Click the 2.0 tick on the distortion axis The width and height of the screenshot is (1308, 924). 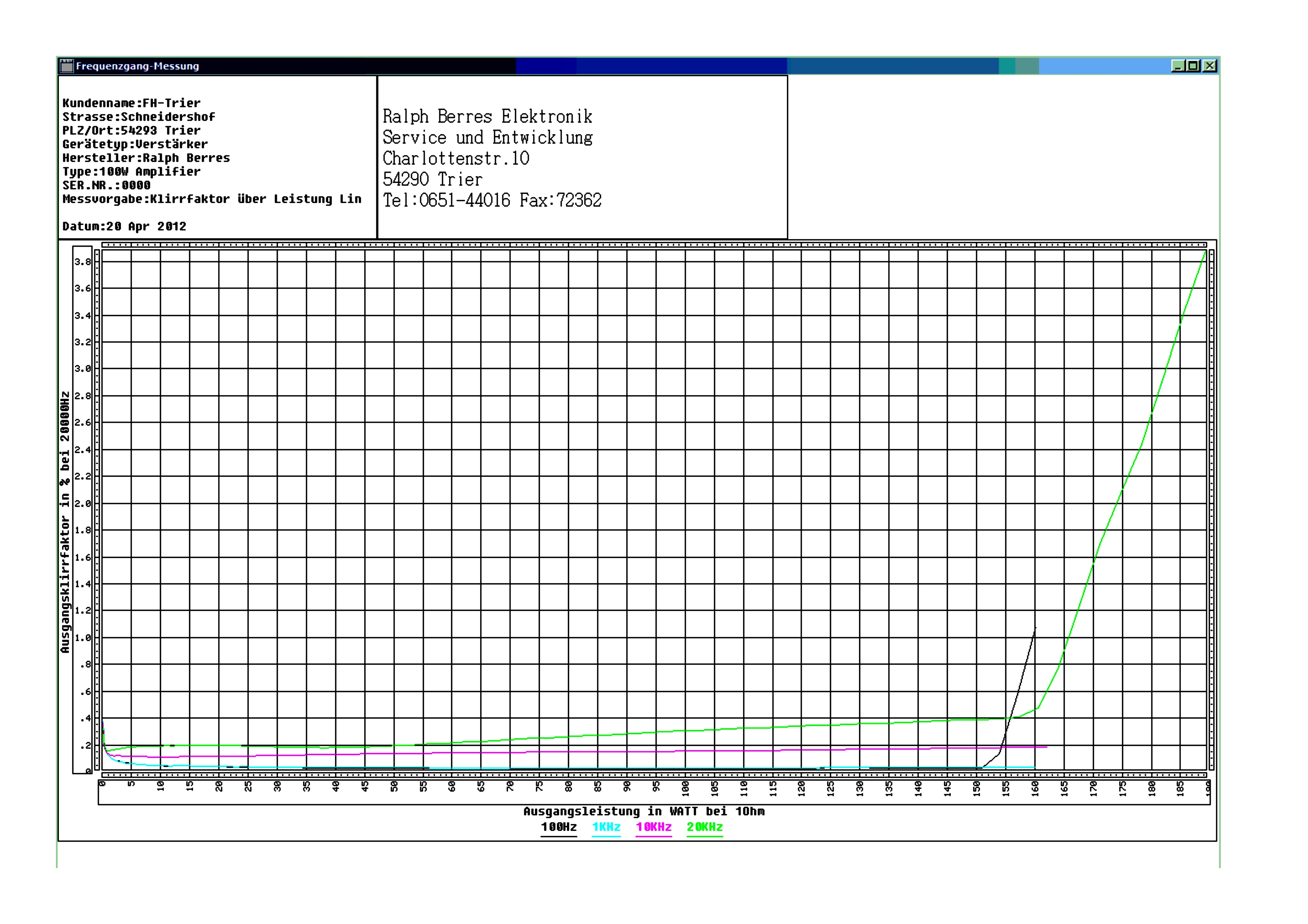pyautogui.click(x=83, y=503)
